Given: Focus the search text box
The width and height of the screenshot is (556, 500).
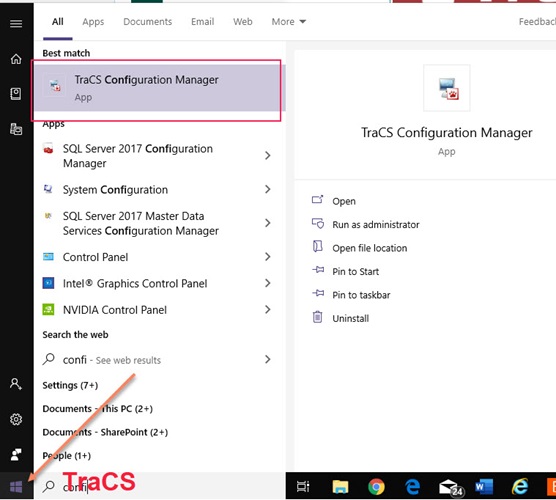Looking at the screenshot, I should pyautogui.click(x=160, y=487).
